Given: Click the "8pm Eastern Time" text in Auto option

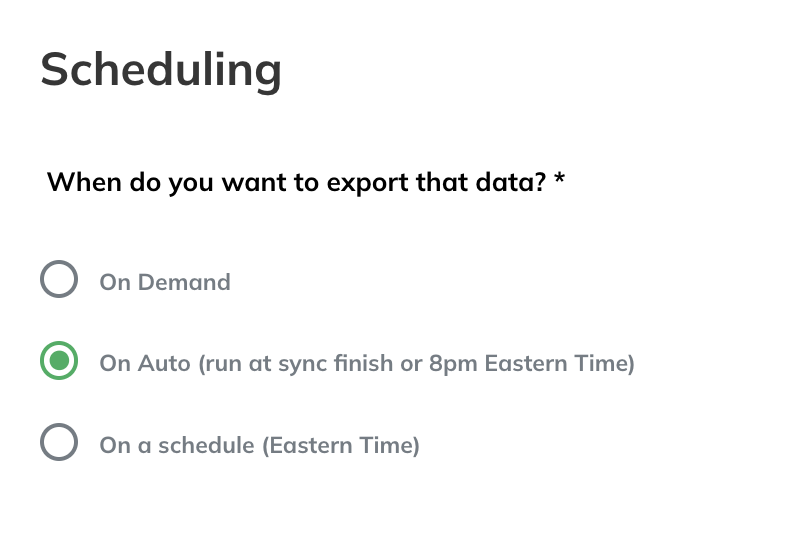Looking at the screenshot, I should coord(529,363).
